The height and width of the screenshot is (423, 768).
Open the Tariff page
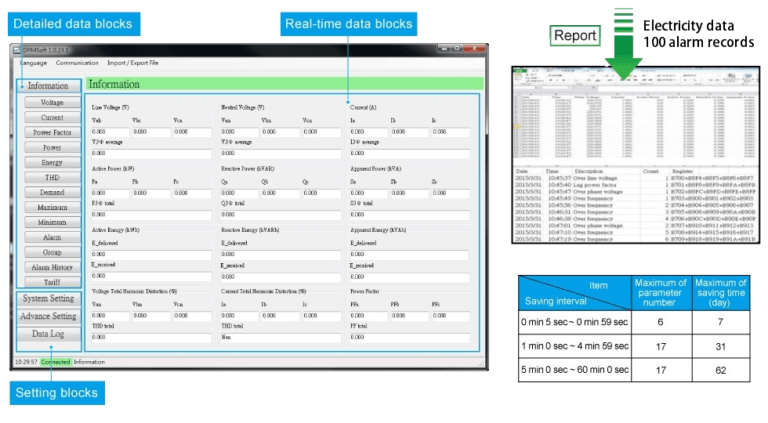[x=52, y=282]
